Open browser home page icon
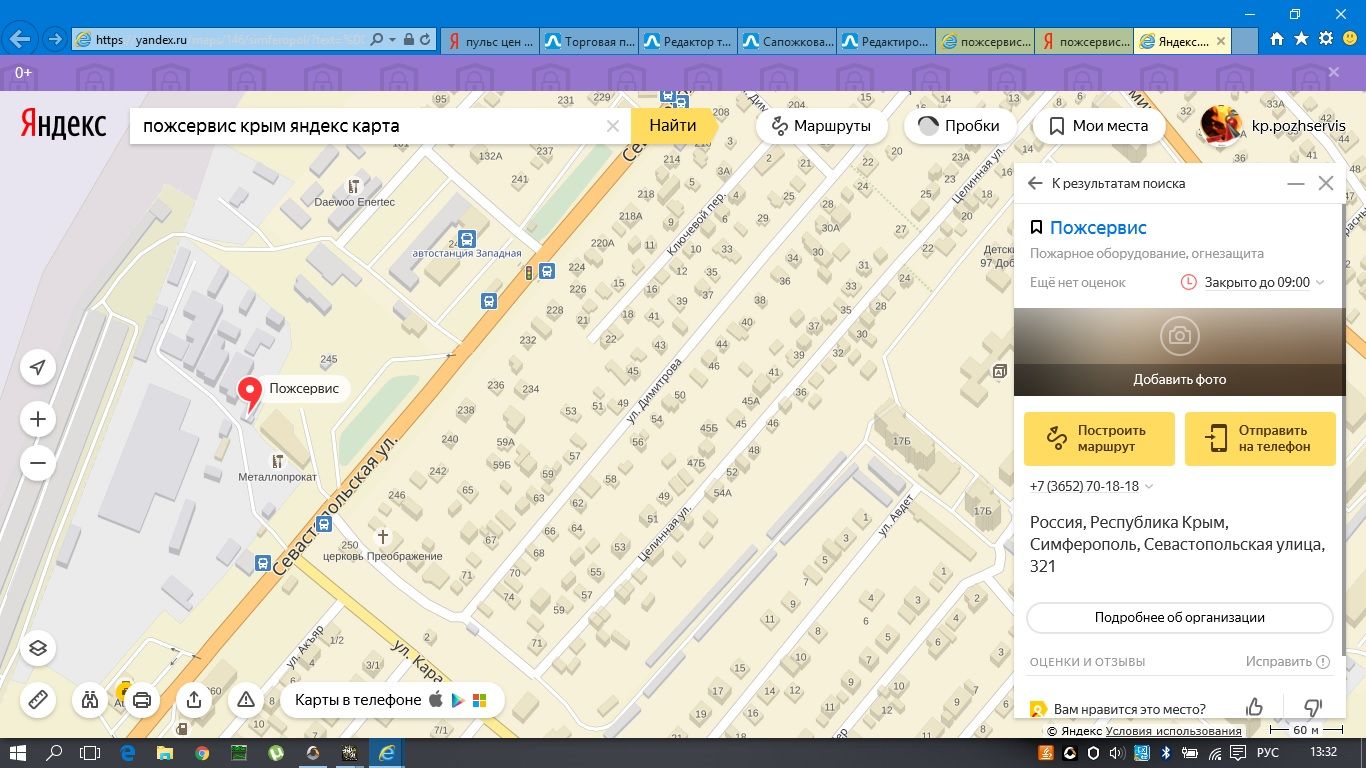The width and height of the screenshot is (1366, 768). (1277, 39)
